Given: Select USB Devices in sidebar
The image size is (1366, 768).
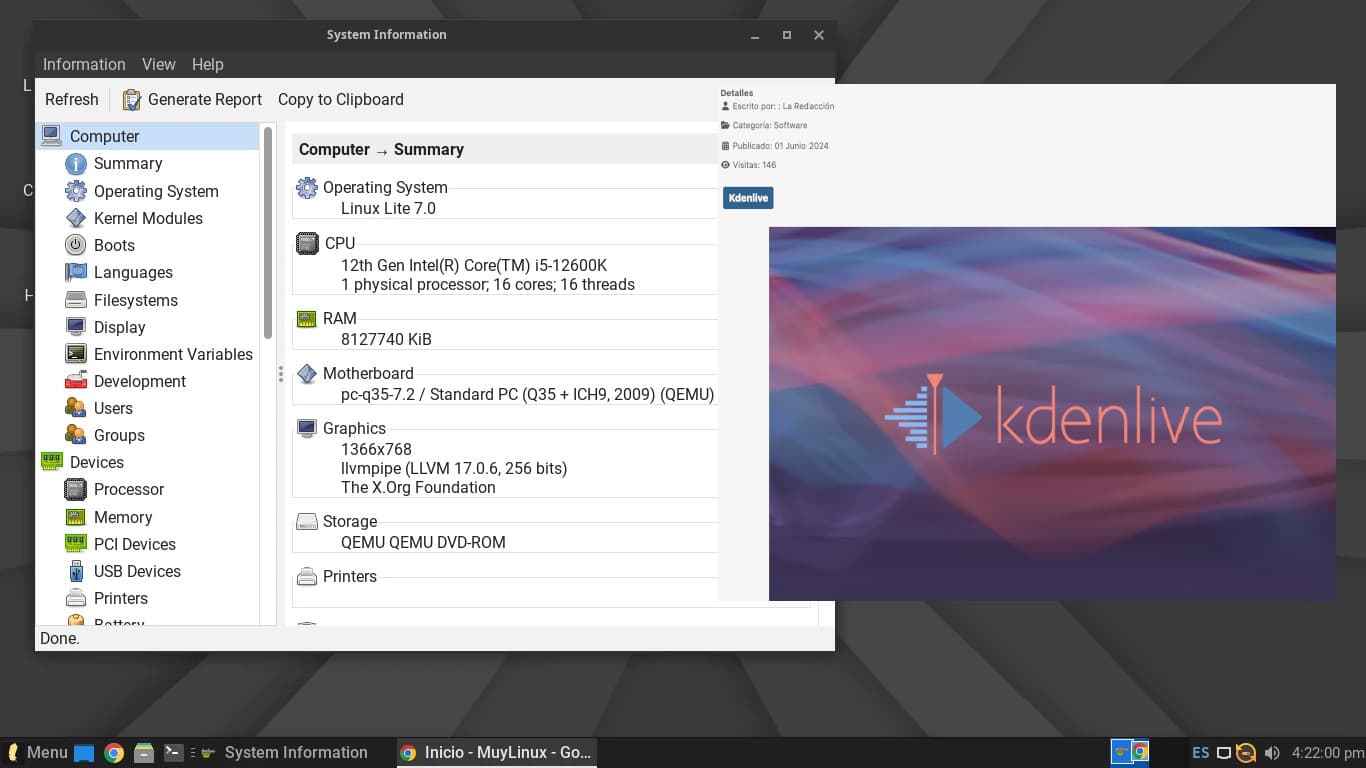Looking at the screenshot, I should (x=137, y=571).
